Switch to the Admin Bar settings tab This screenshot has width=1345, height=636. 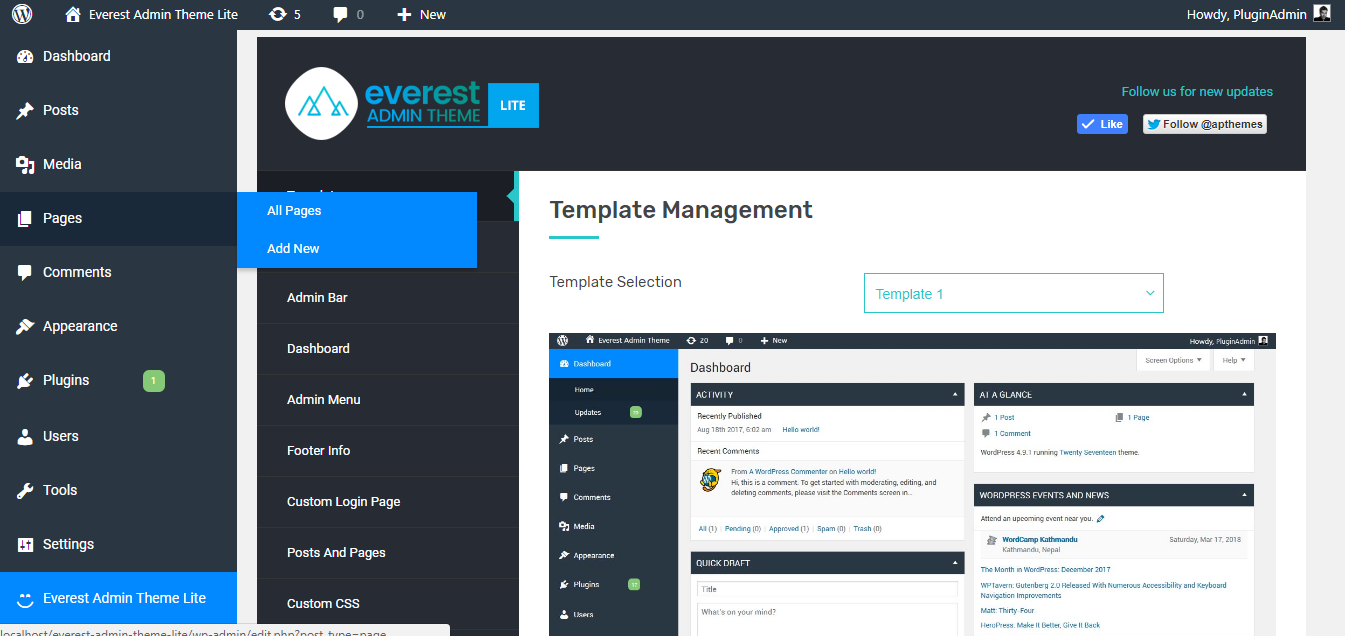pyautogui.click(x=388, y=298)
